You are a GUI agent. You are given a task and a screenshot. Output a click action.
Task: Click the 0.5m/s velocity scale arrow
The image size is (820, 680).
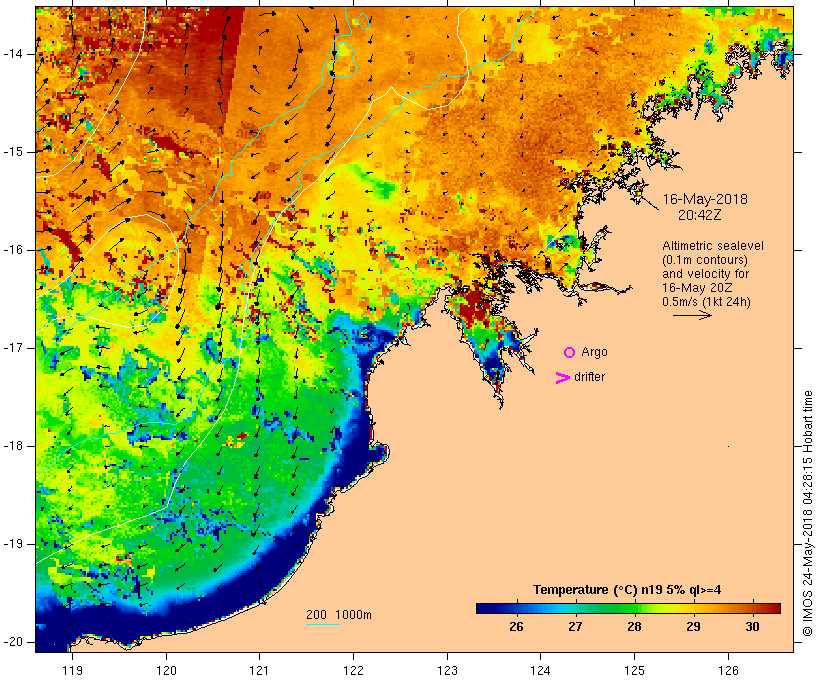pos(692,315)
